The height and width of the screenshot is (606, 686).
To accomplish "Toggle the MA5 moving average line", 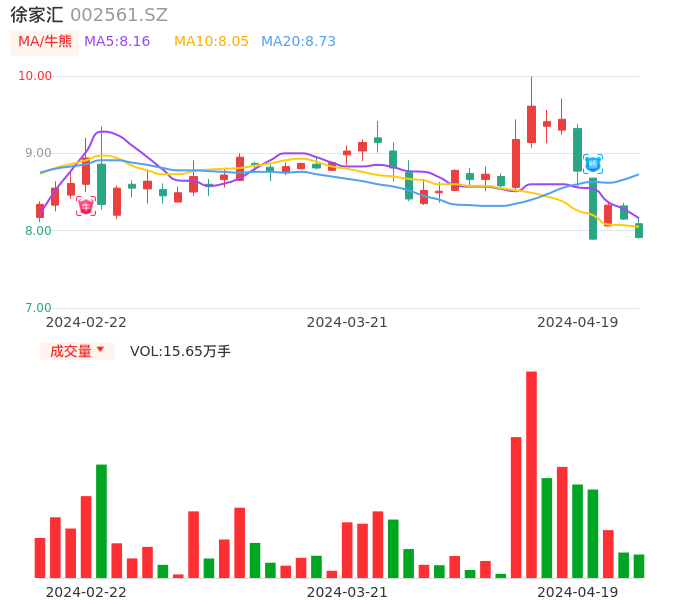I will coord(117,42).
